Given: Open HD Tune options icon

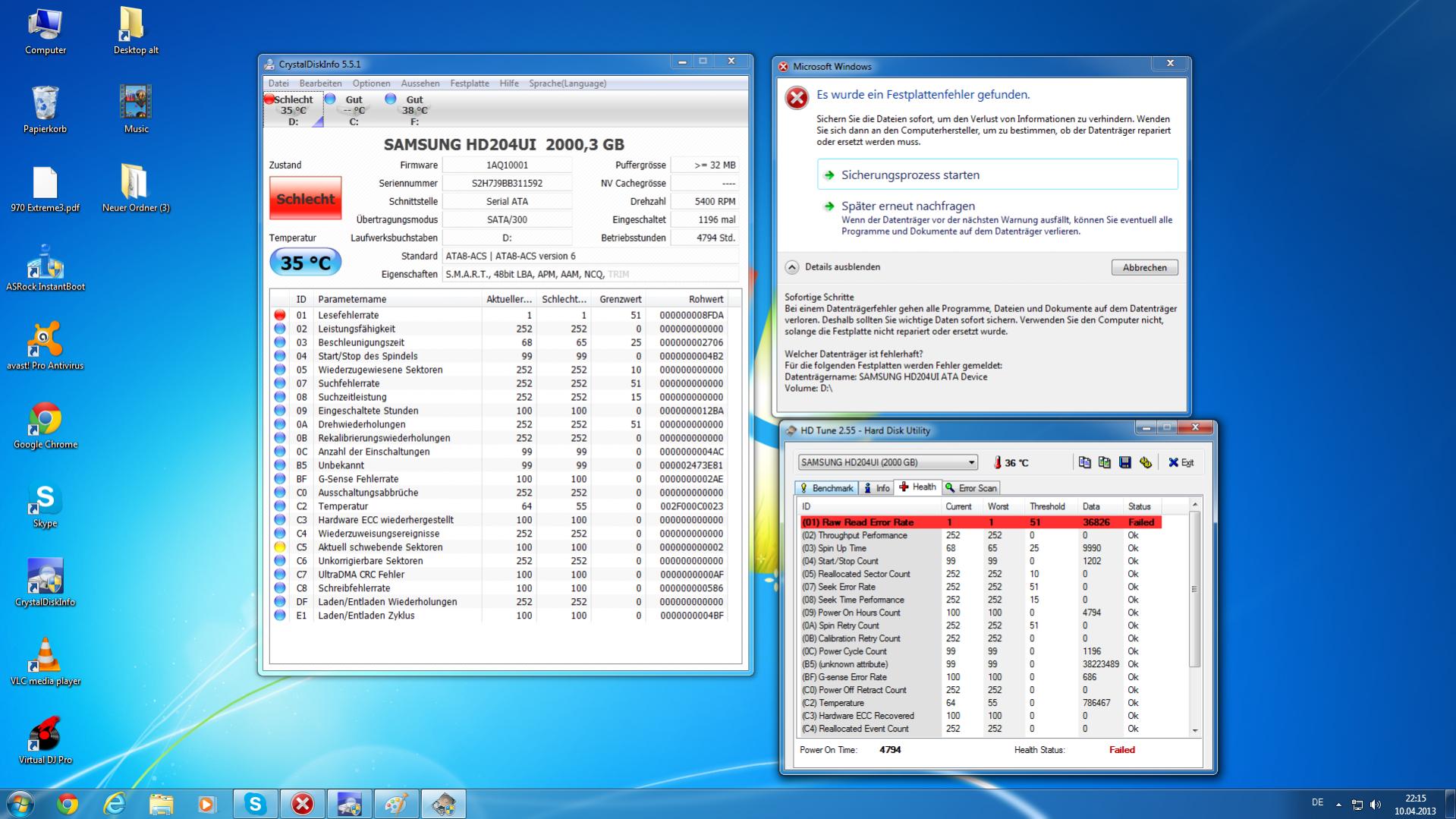Looking at the screenshot, I should coord(1146,462).
